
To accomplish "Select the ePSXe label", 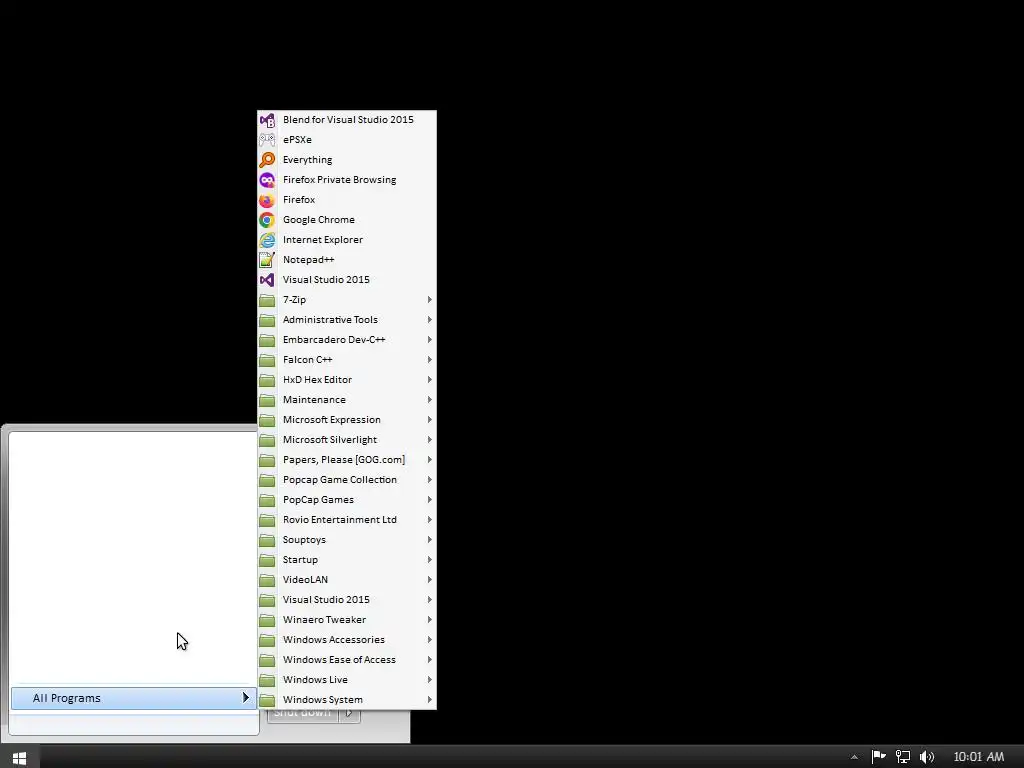I will [x=297, y=140].
